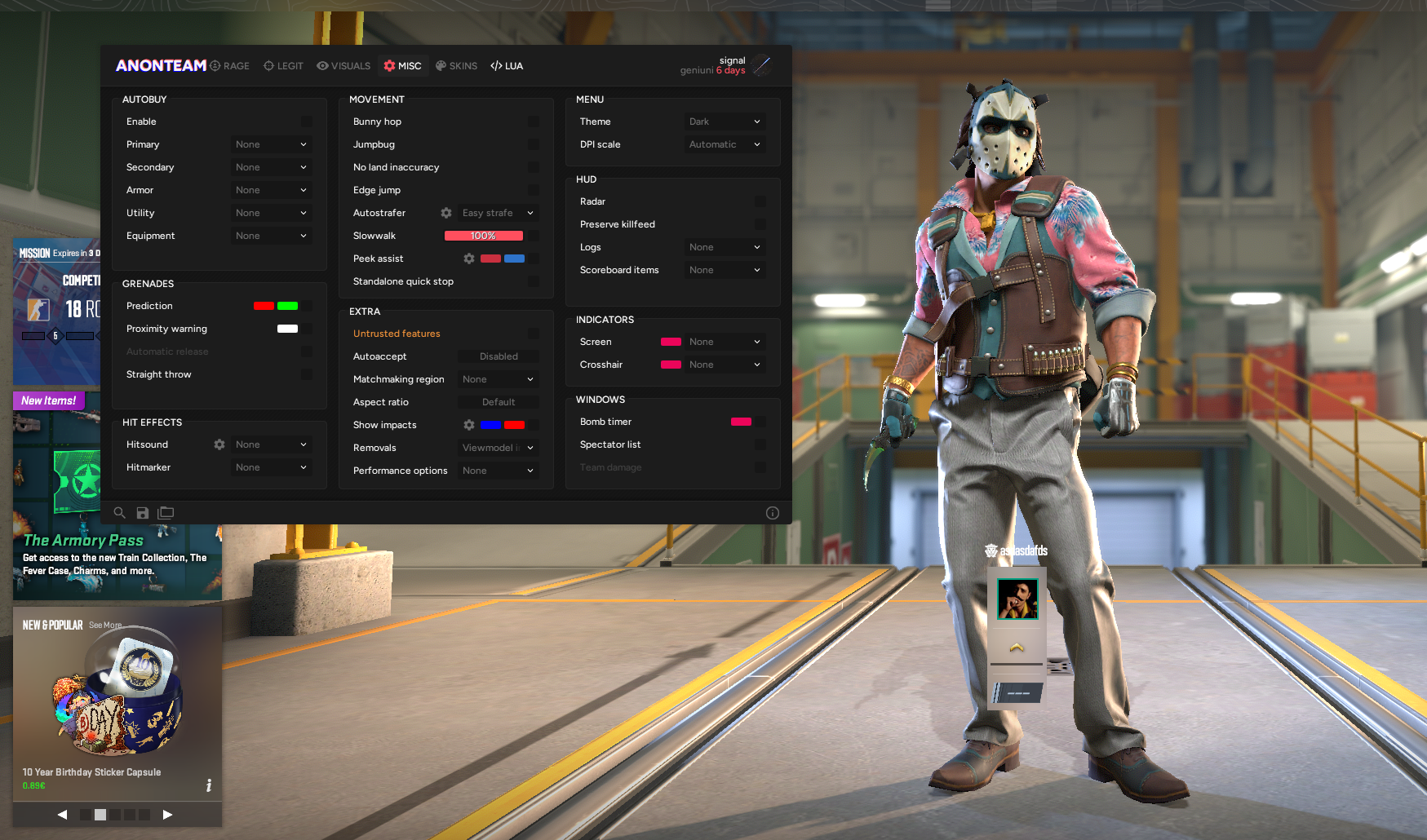Click the Crosshair indicator pink swatch

[671, 365]
